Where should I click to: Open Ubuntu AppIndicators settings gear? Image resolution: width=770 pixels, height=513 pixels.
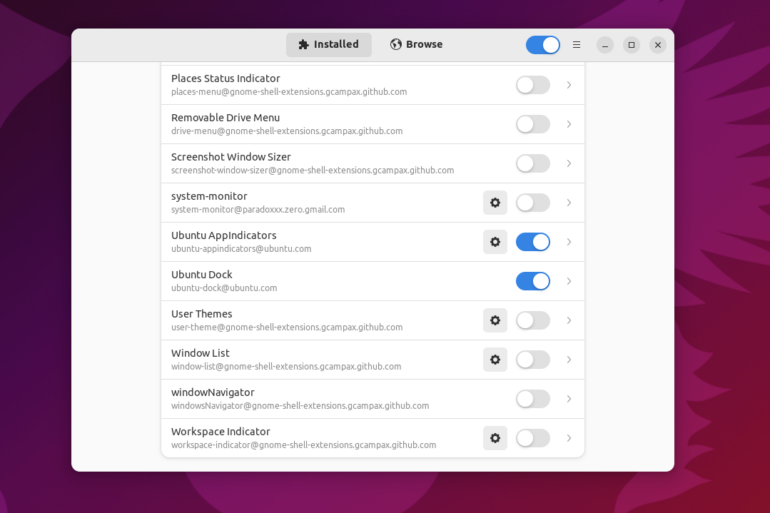click(x=495, y=242)
